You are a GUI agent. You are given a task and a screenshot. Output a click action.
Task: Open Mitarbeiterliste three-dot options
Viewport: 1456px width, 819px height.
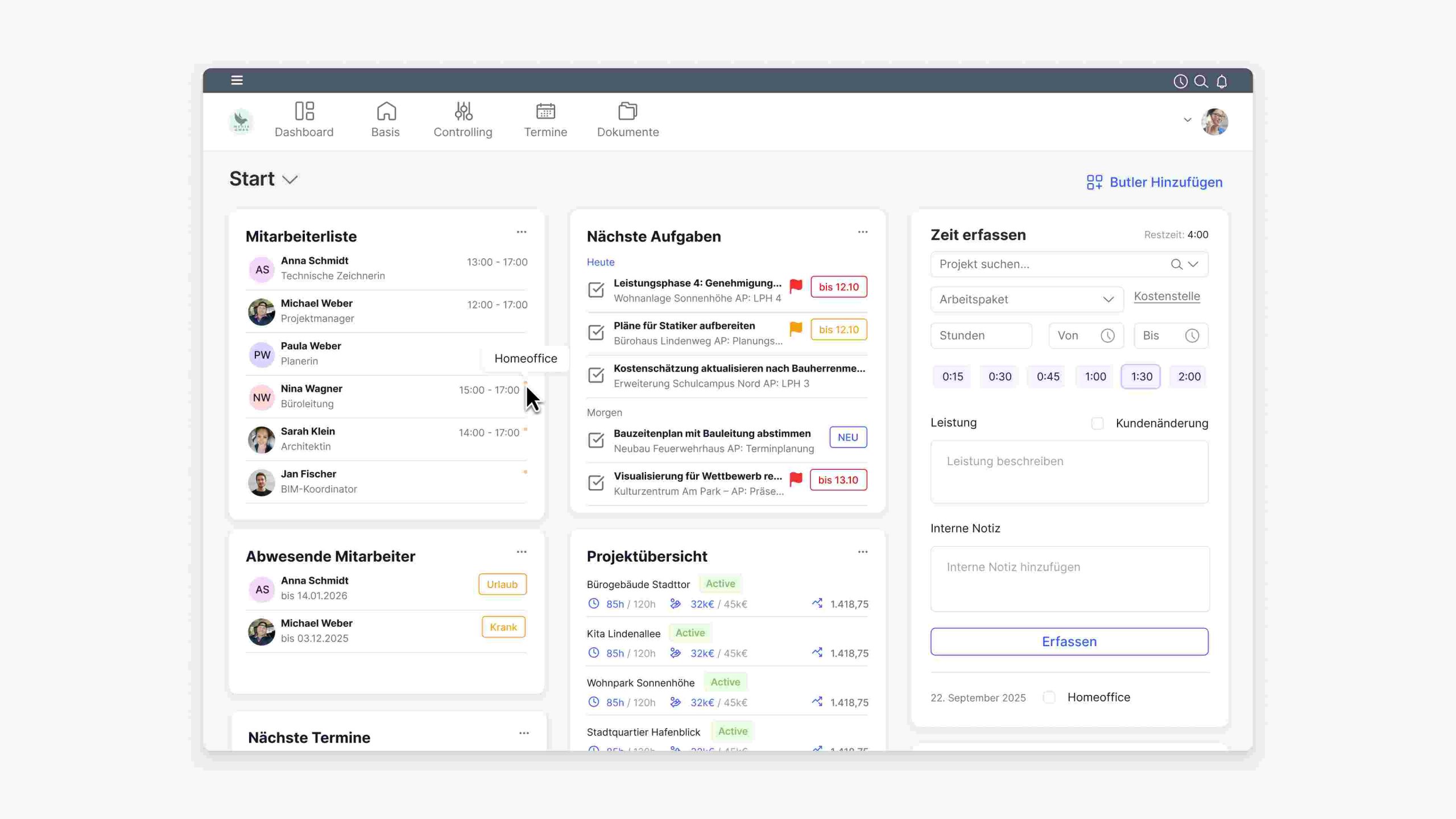click(x=522, y=232)
